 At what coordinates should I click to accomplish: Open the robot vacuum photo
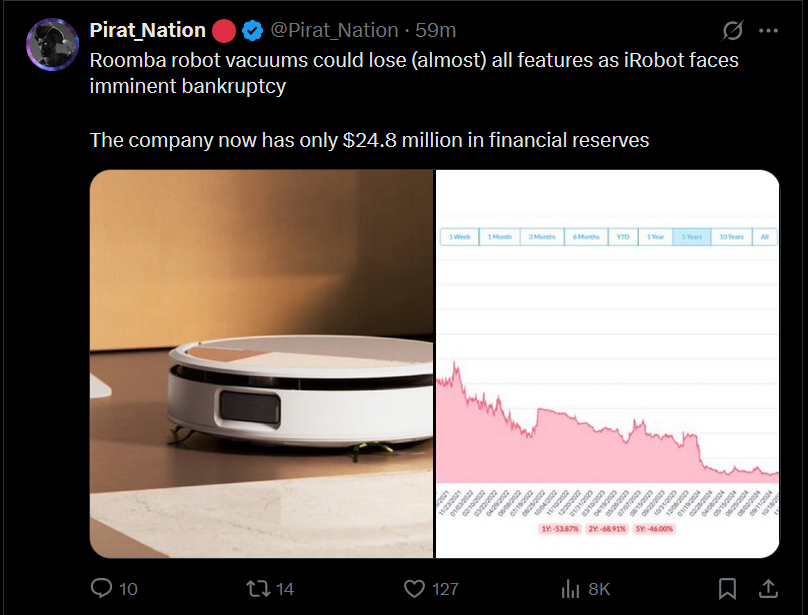coord(261,363)
